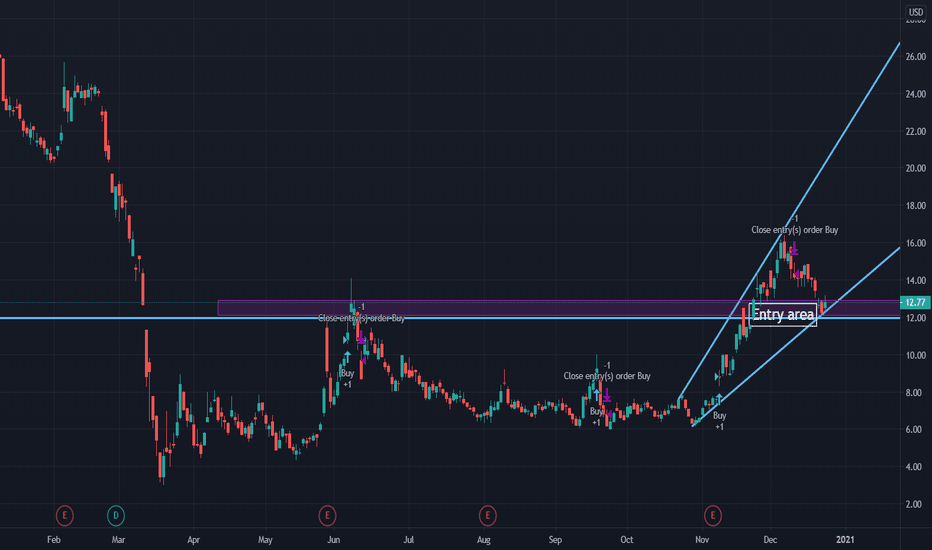
Task: Click the June Buy +1 signal label
Action: click(x=347, y=379)
